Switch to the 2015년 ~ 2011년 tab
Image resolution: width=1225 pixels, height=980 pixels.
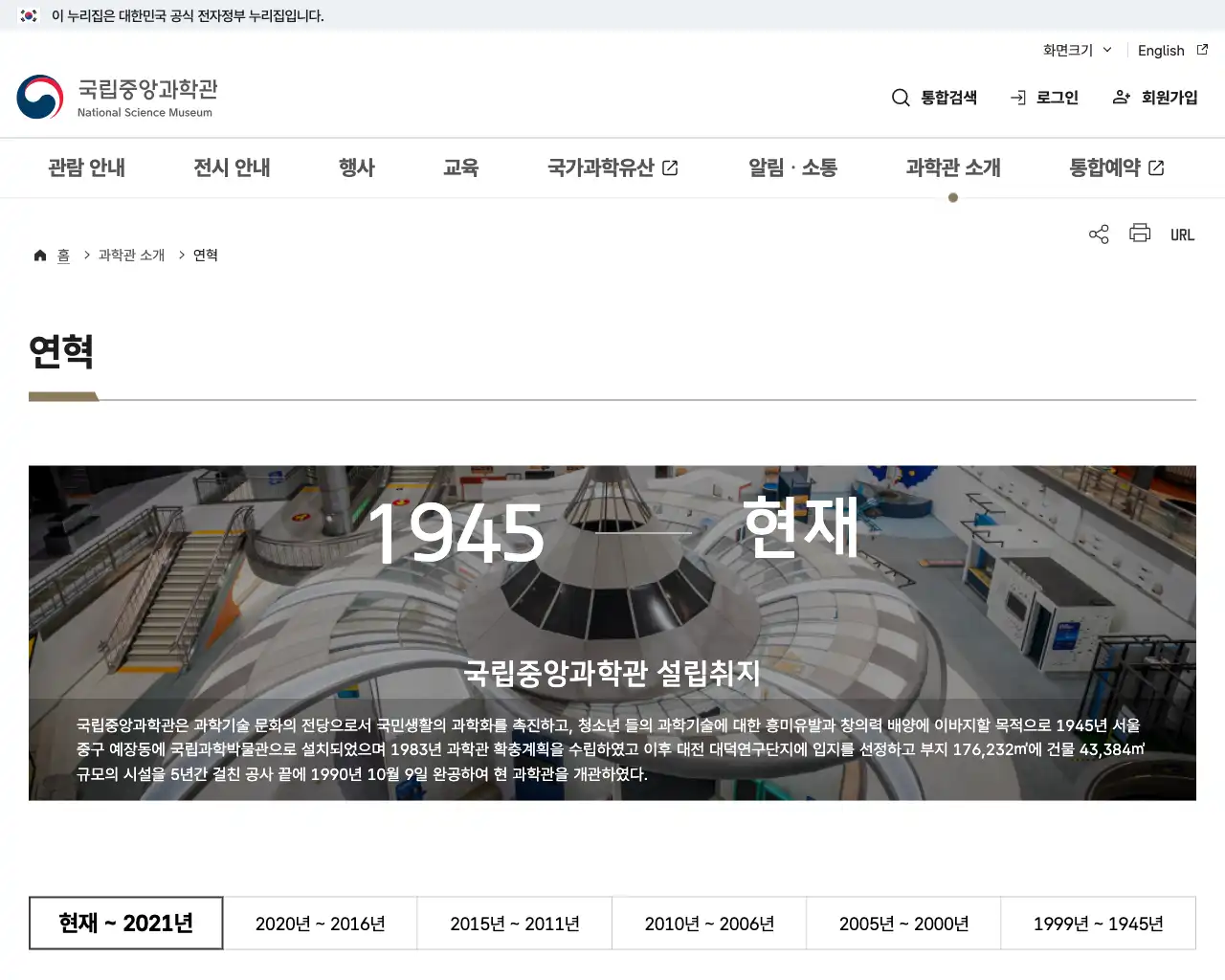click(x=514, y=923)
